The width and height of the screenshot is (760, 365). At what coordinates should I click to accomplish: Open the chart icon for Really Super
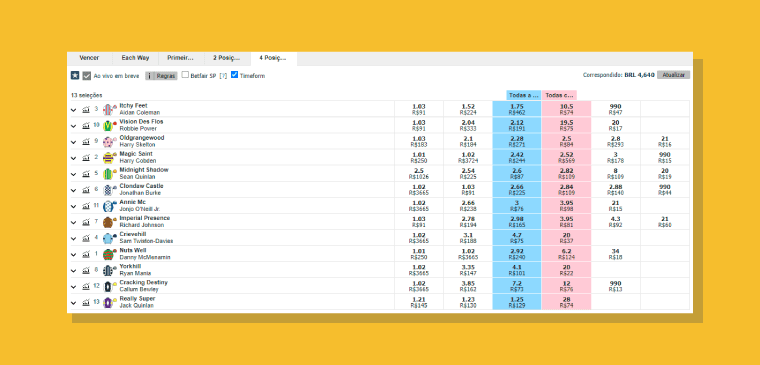coord(86,302)
